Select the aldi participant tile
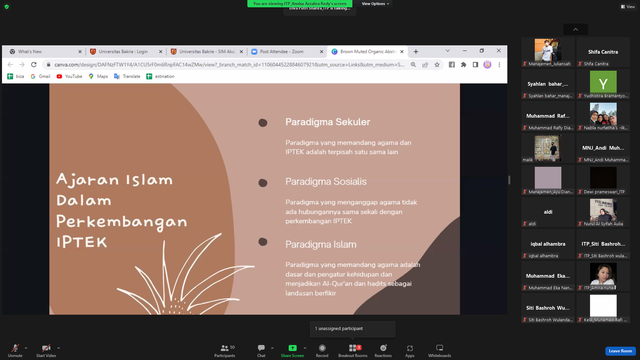 click(x=548, y=212)
